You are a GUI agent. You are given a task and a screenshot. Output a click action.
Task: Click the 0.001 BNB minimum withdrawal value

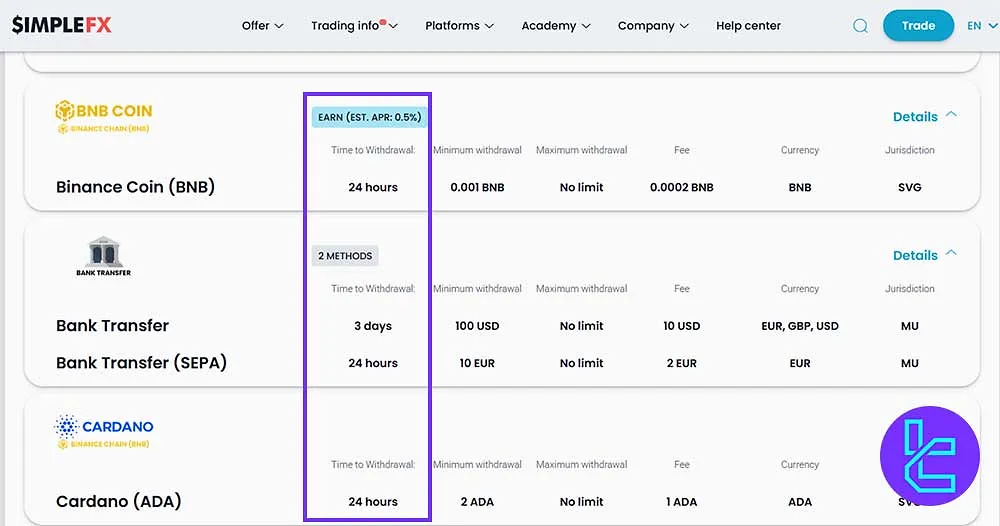[477, 187]
